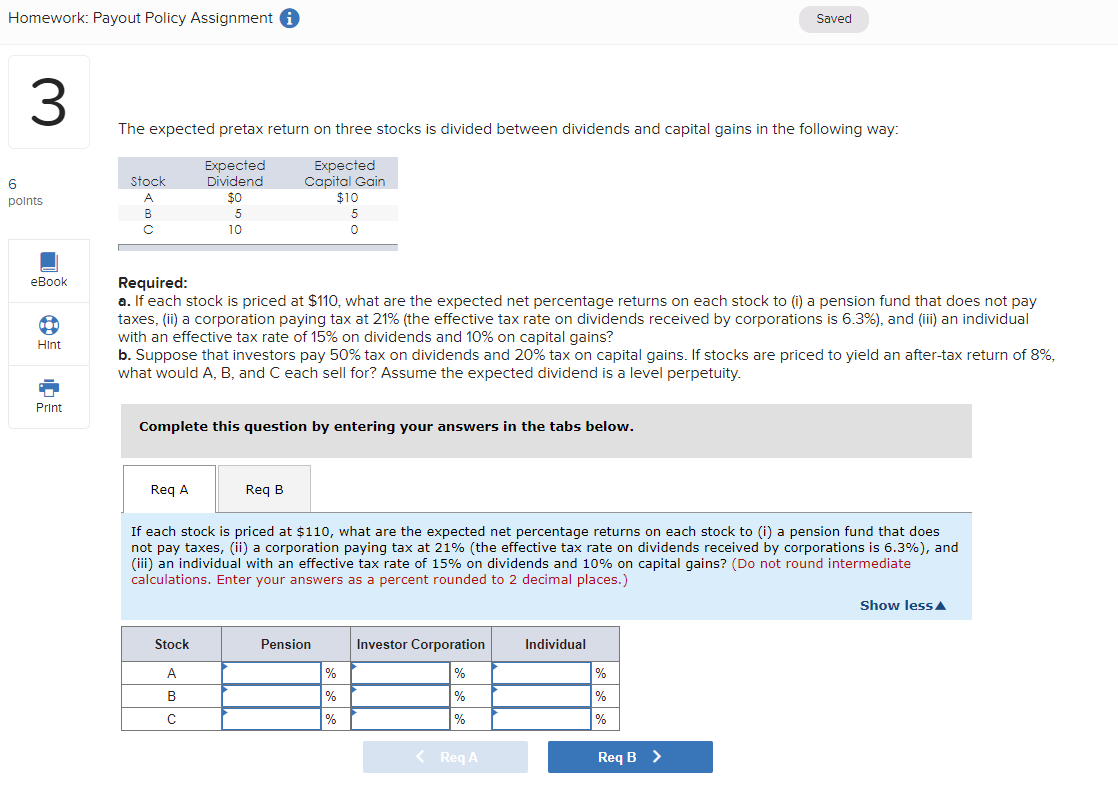Click the question number 3 box

48,101
